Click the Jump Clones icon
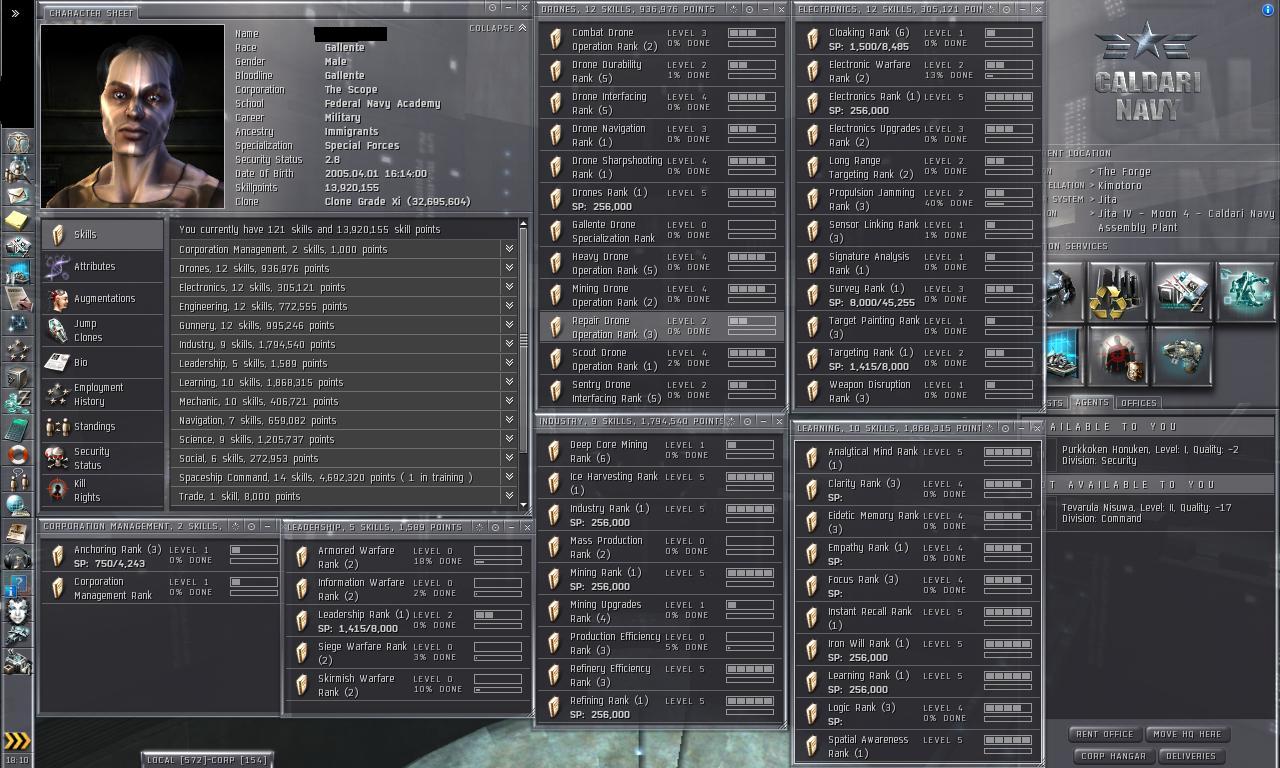Viewport: 1280px width, 768px height. pos(58,331)
